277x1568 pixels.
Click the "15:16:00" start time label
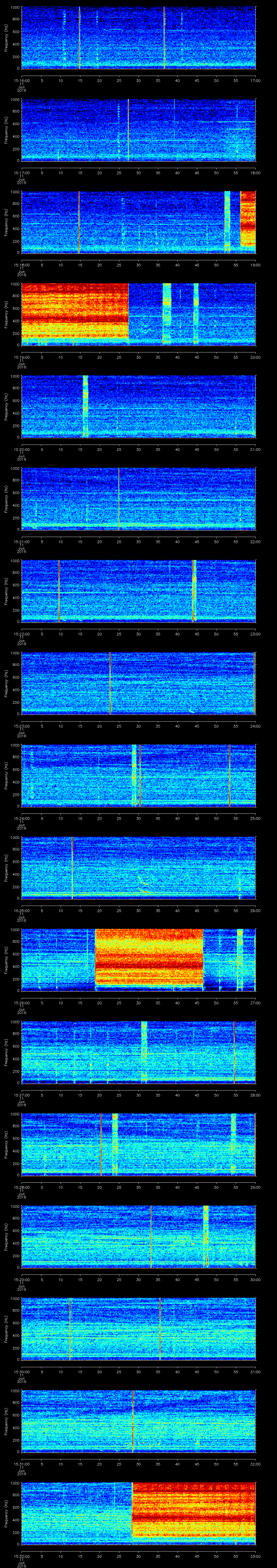click(21, 80)
